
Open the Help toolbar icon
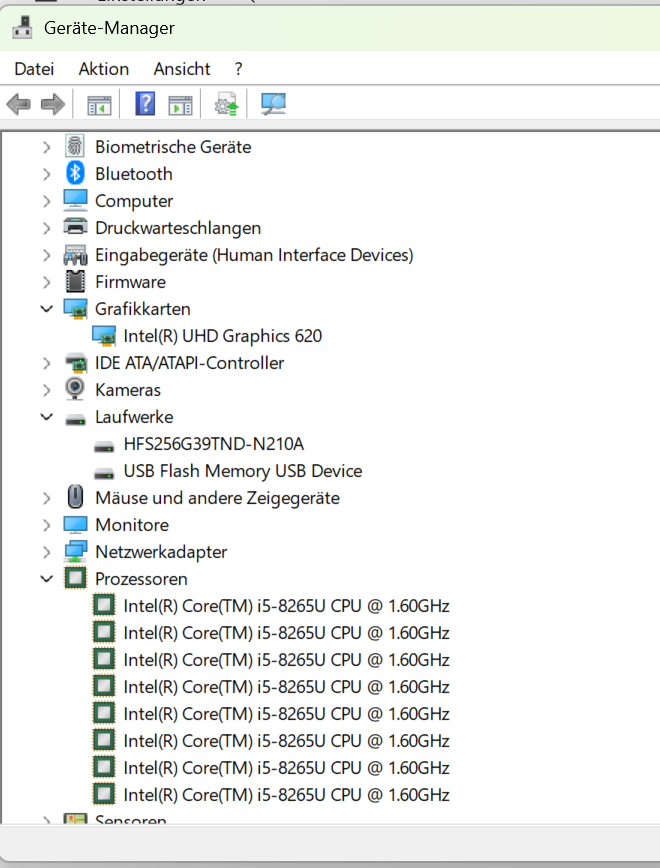pyautogui.click(x=145, y=104)
